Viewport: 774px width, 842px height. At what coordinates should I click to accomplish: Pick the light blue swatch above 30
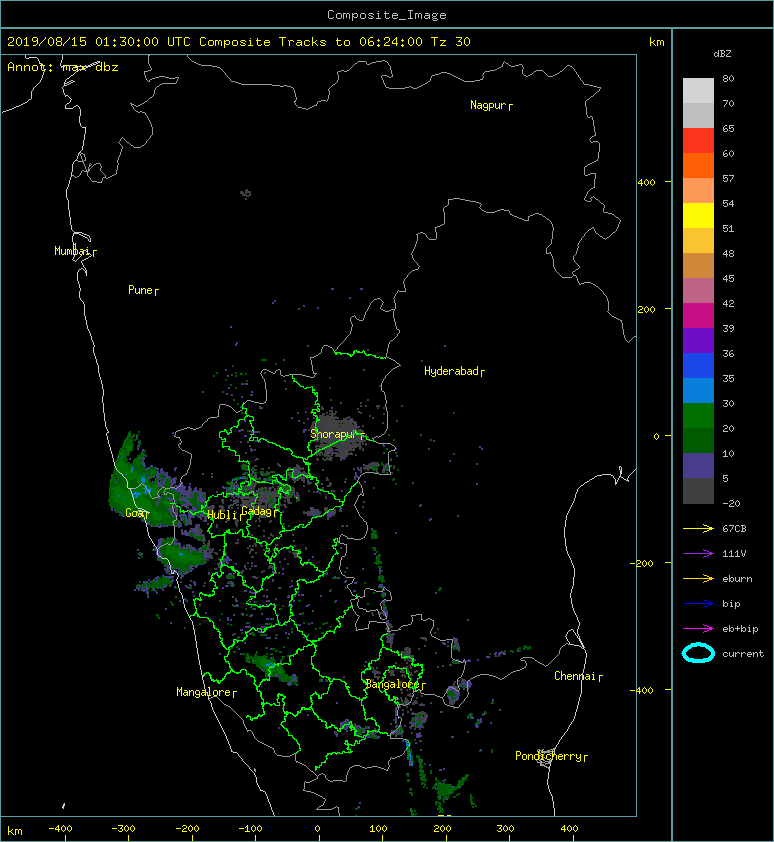pos(698,391)
